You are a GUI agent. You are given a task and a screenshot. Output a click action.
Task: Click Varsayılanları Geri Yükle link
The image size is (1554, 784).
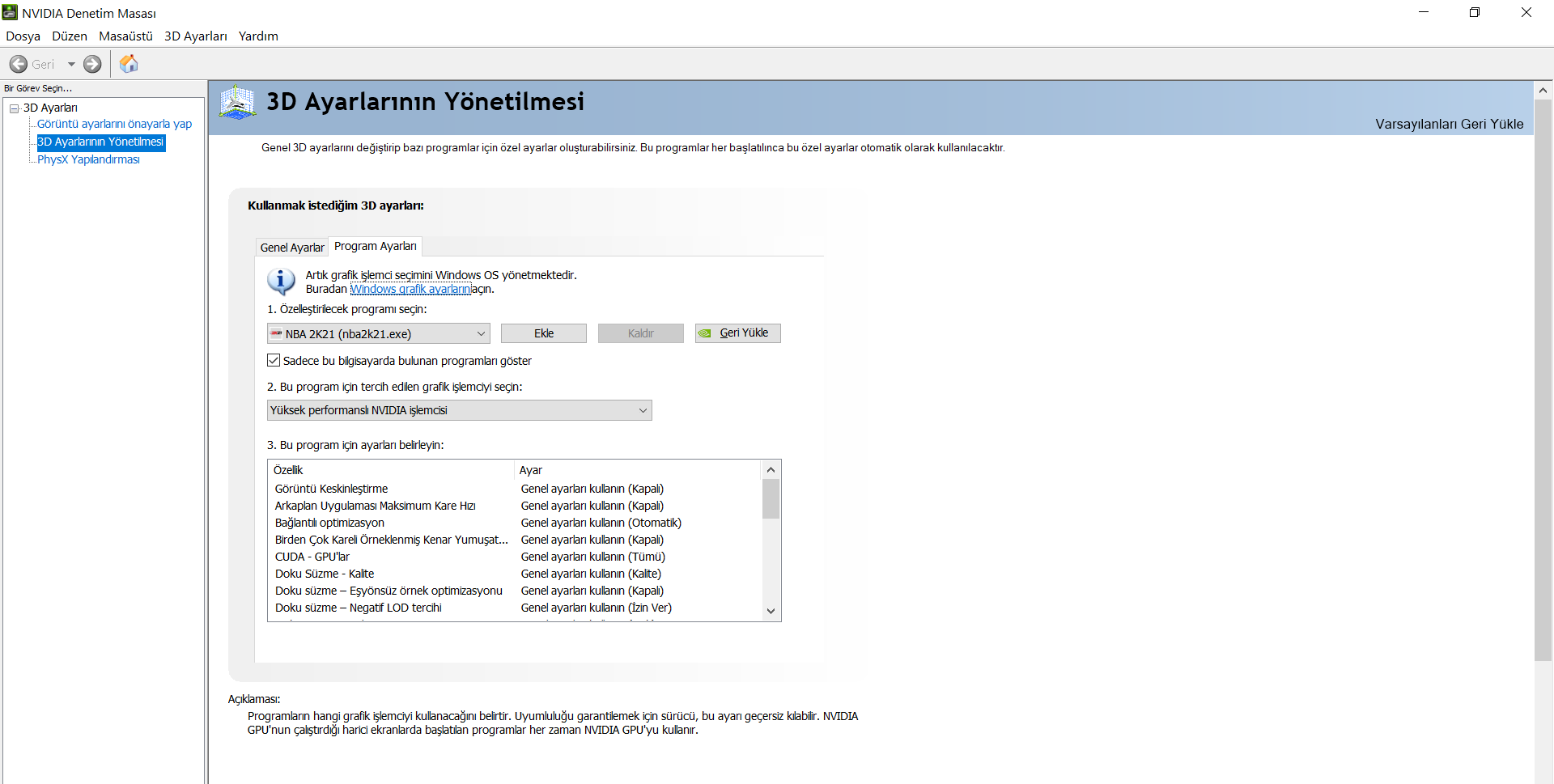[x=1450, y=124]
